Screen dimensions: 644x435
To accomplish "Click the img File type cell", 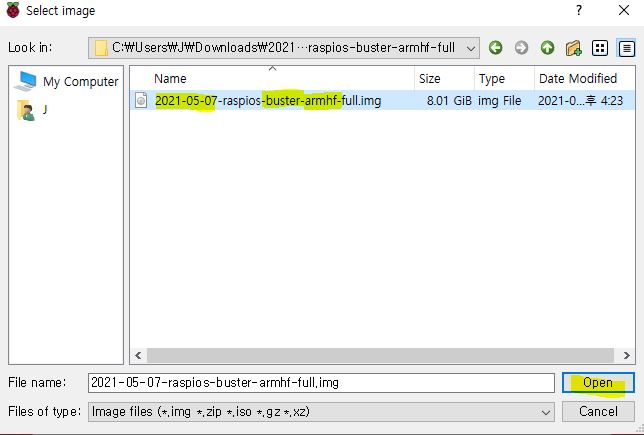I will coord(499,101).
